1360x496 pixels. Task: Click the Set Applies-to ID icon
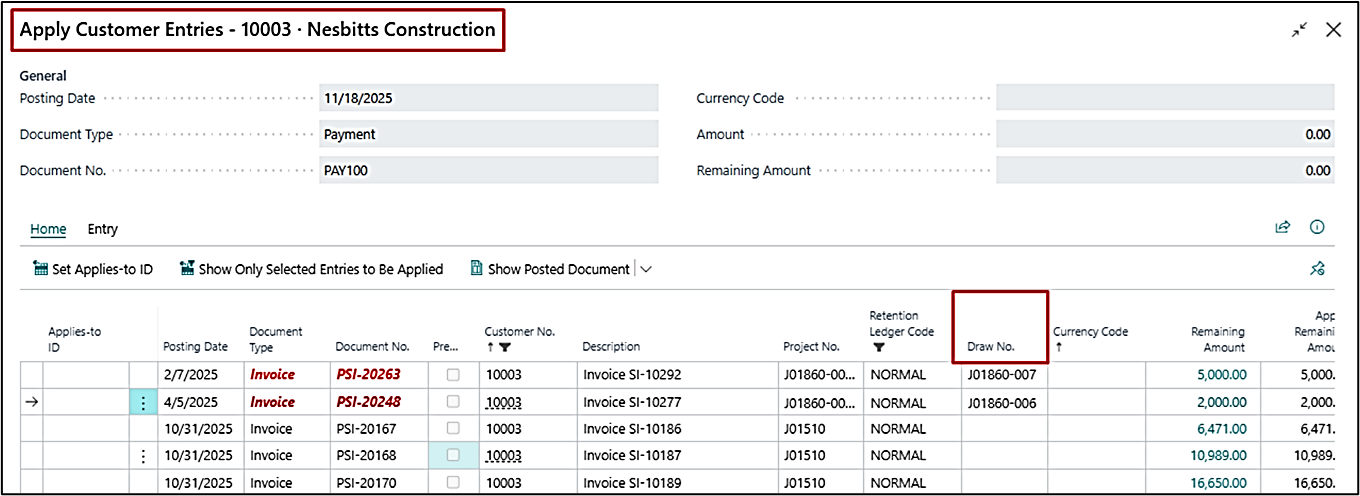point(40,269)
